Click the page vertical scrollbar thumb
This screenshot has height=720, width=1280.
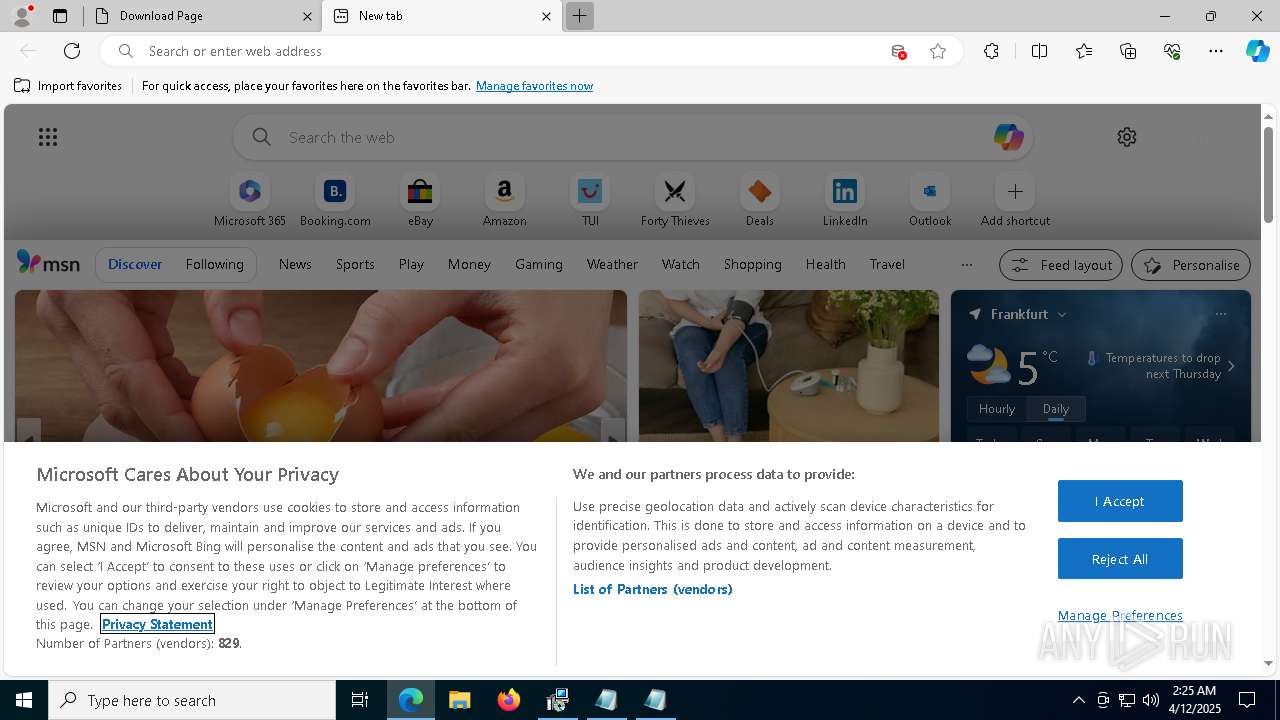(1268, 175)
